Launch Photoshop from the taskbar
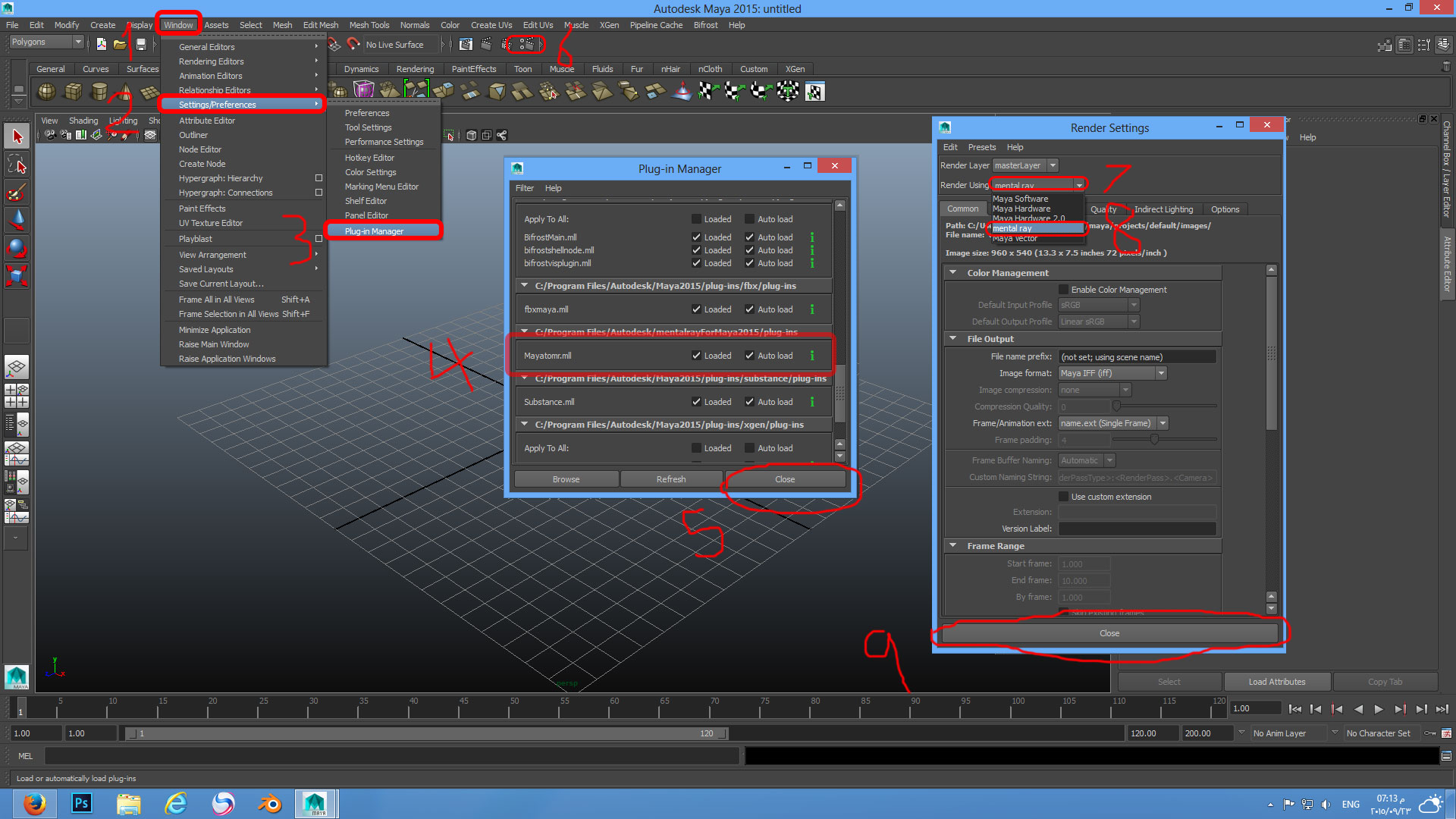This screenshot has height=819, width=1456. [x=81, y=803]
